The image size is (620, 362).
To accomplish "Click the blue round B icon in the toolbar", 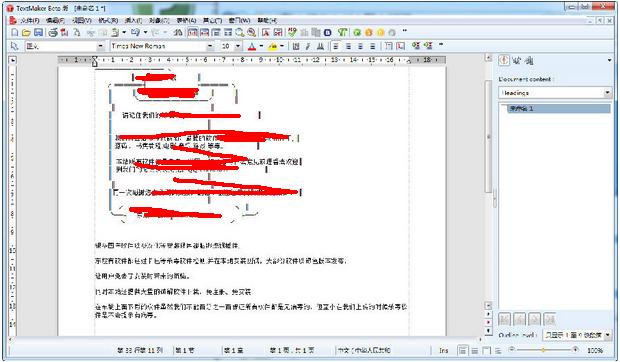I will (x=327, y=32).
